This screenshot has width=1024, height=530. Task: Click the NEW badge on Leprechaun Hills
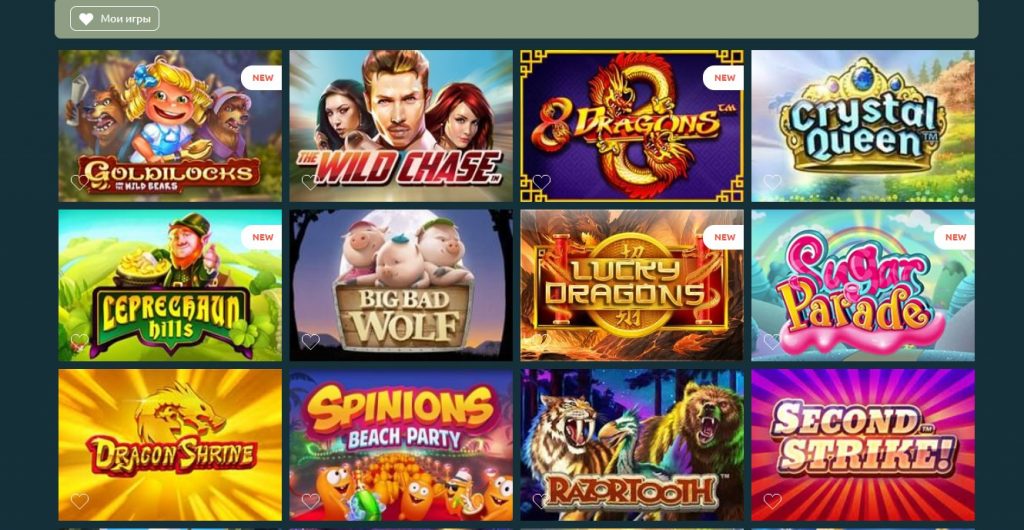coord(263,237)
